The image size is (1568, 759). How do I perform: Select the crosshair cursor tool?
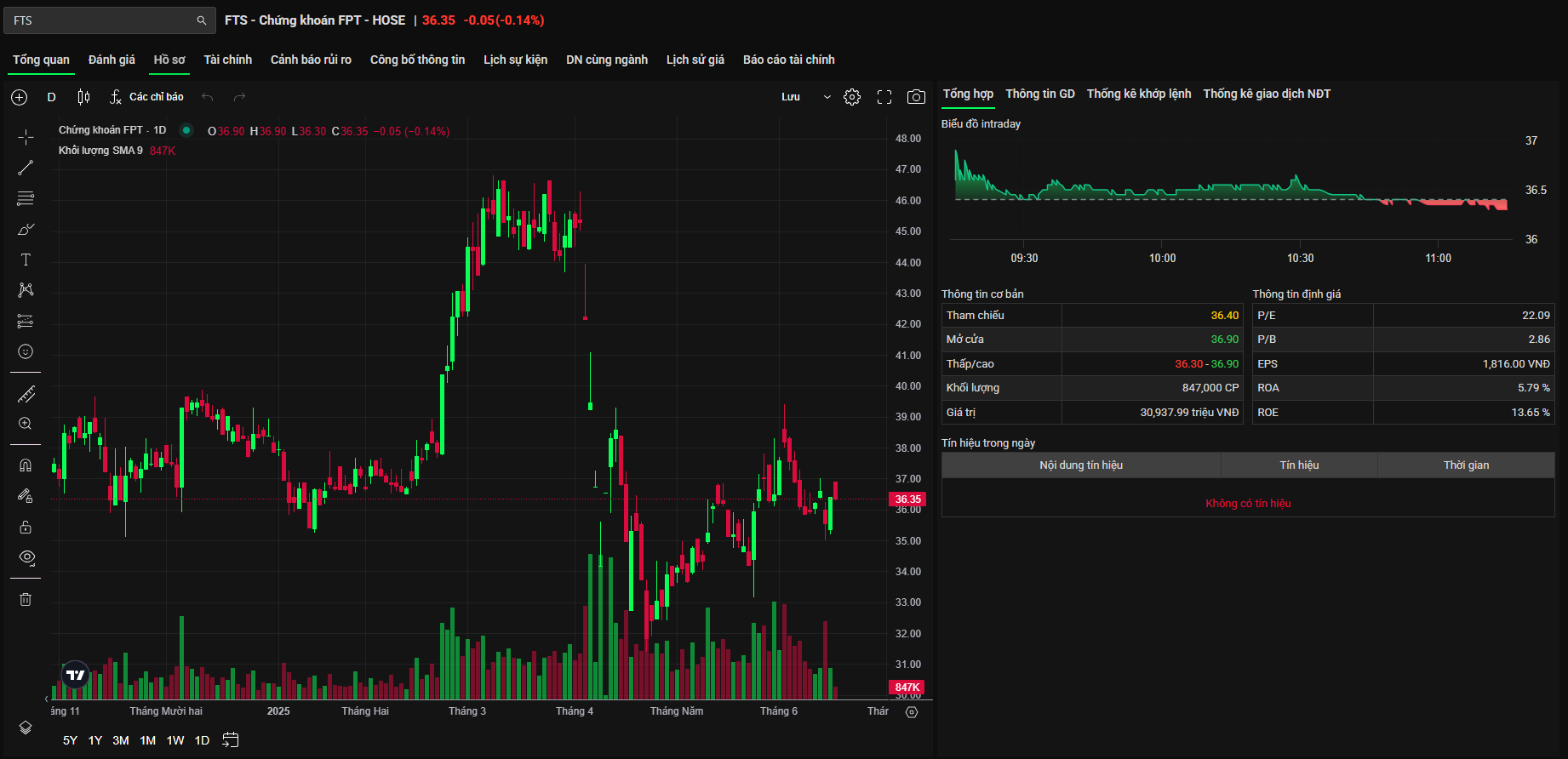(26, 137)
